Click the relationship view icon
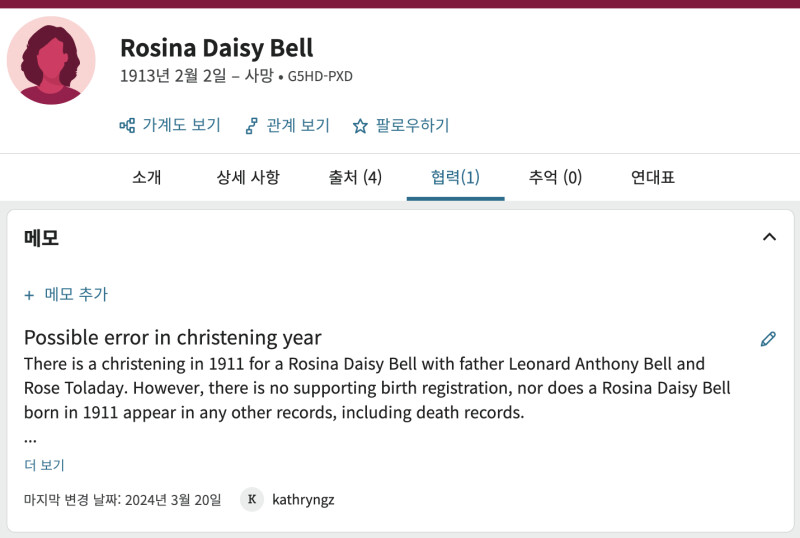800x538 pixels. pyautogui.click(x=252, y=126)
